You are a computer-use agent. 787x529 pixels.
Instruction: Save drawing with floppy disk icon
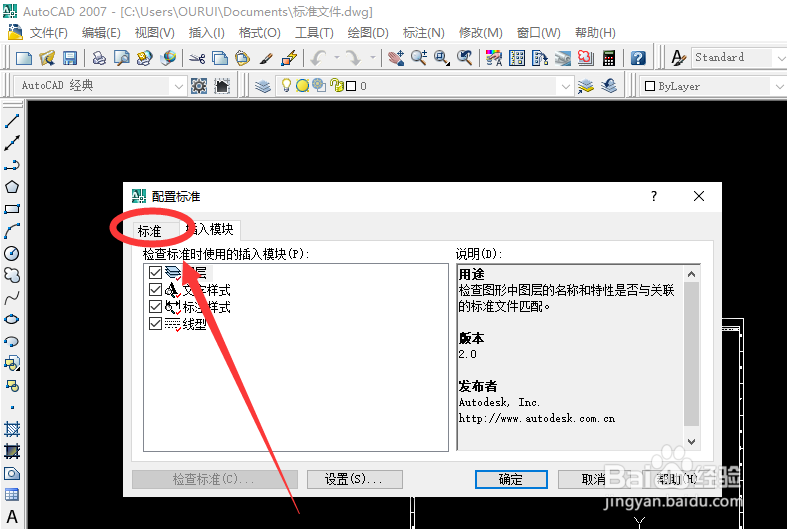(70, 58)
